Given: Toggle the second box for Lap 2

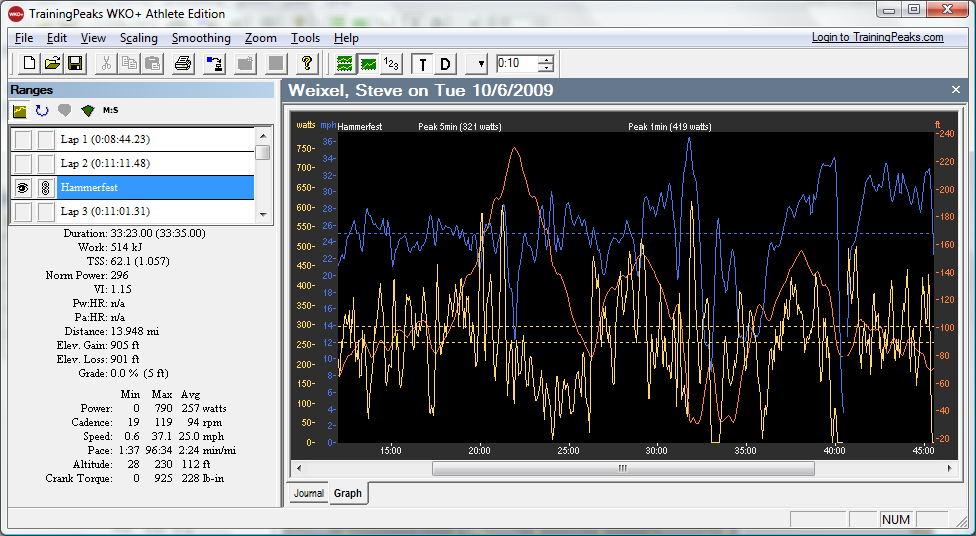Looking at the screenshot, I should (45, 164).
